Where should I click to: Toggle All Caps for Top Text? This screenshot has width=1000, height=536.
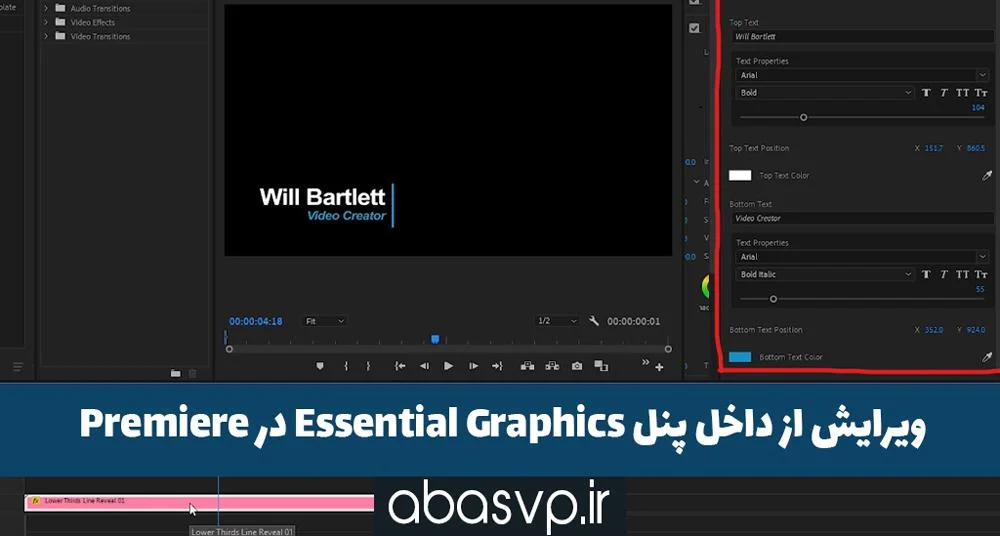click(x=962, y=93)
